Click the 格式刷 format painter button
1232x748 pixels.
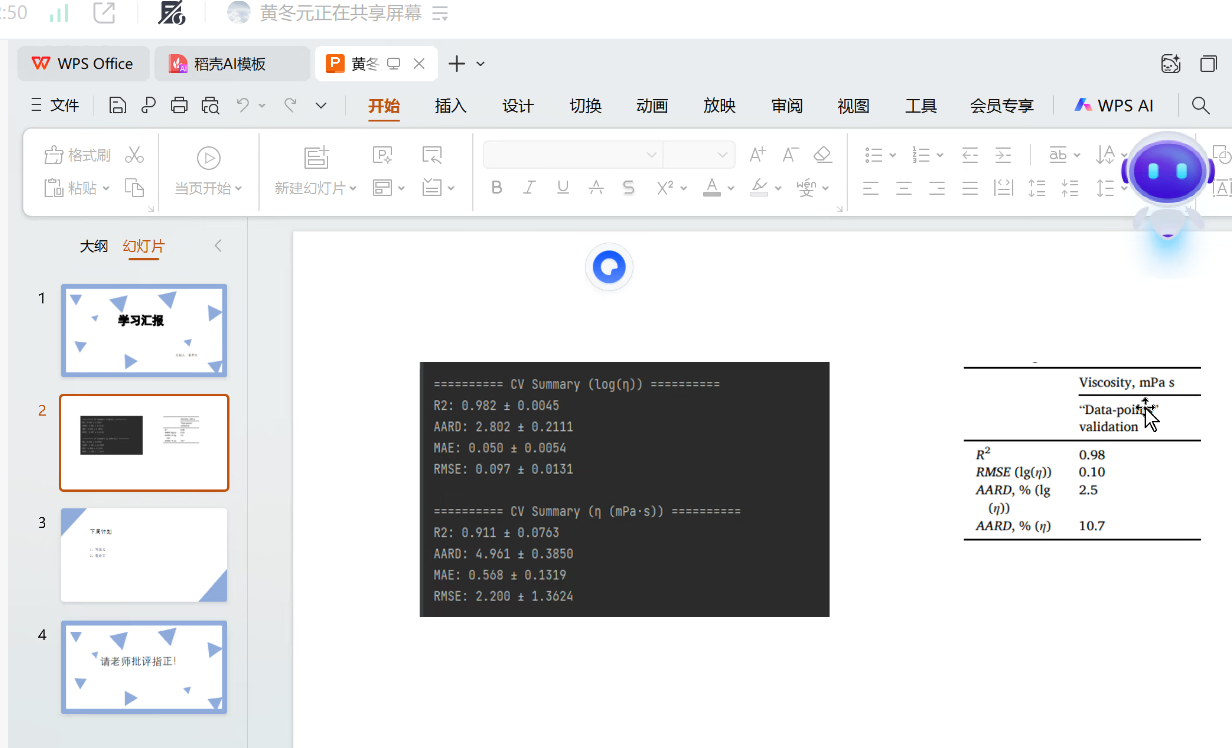click(78, 155)
